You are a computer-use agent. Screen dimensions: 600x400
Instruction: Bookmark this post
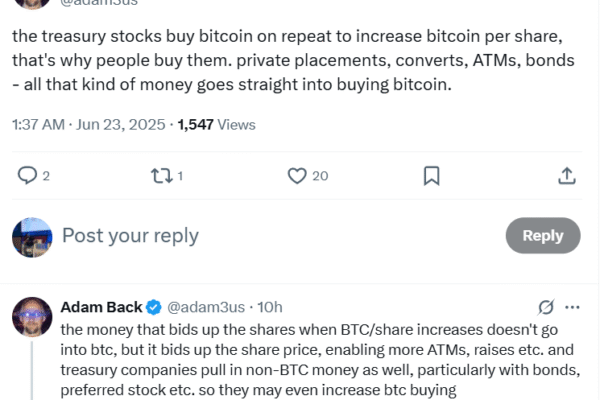431,175
